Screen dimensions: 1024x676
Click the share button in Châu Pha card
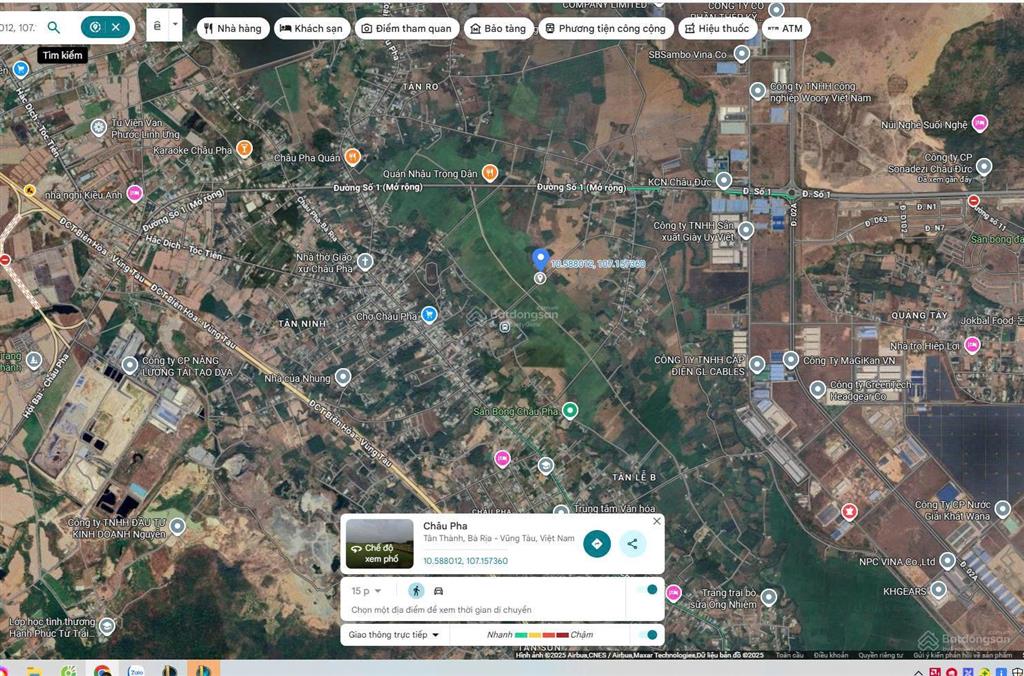632,543
